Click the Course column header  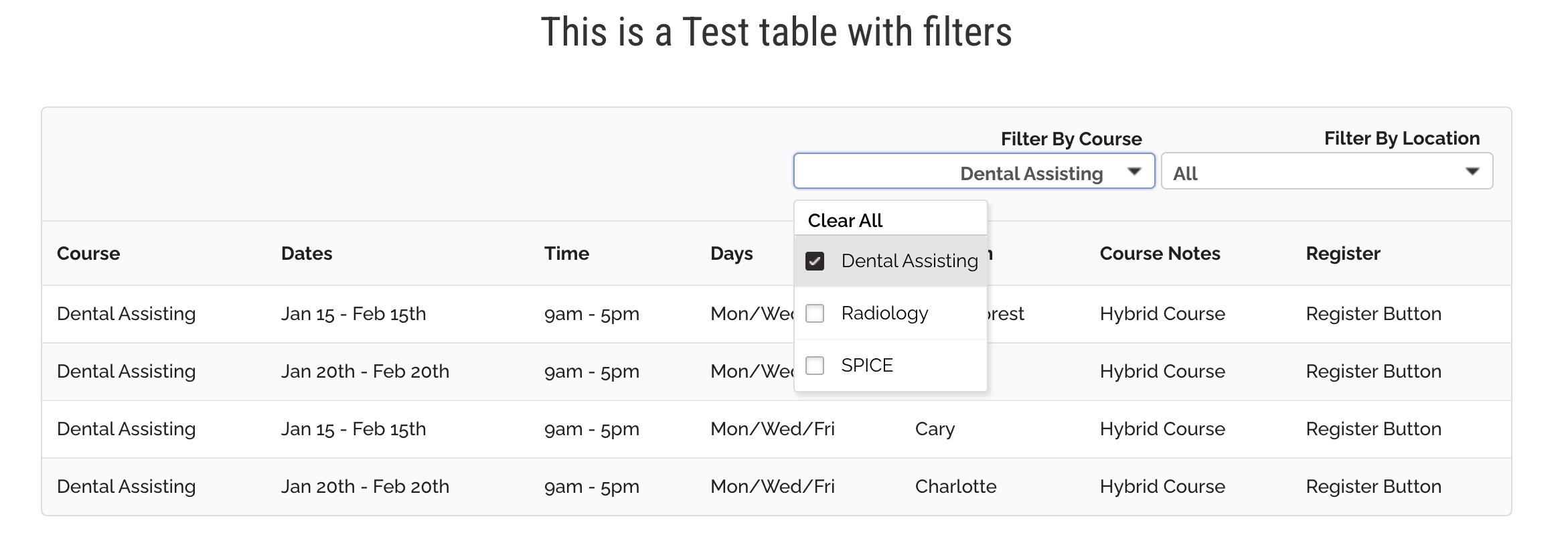[88, 254]
